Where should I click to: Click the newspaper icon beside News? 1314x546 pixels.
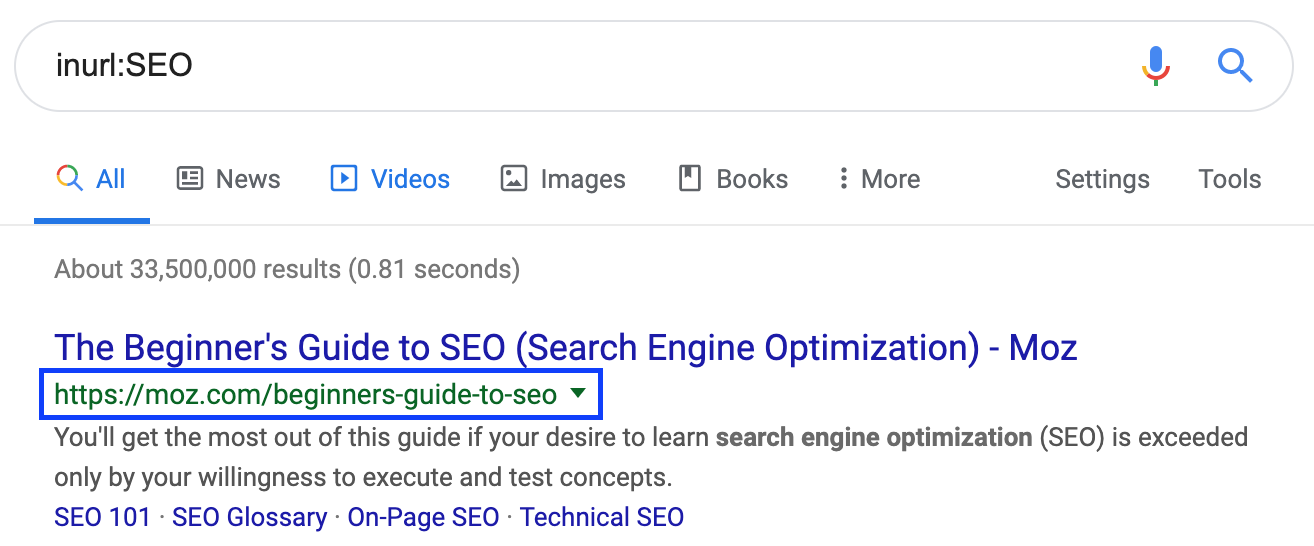pyautogui.click(x=189, y=179)
